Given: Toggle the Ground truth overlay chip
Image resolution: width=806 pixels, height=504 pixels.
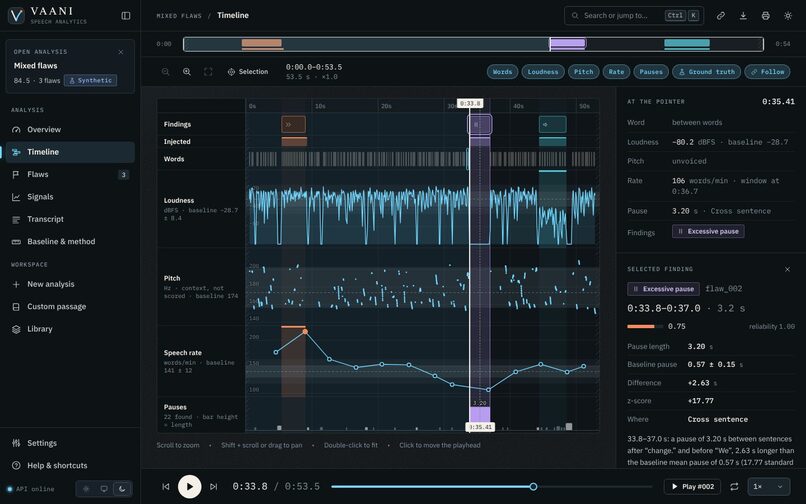Looking at the screenshot, I should pyautogui.click(x=706, y=72).
